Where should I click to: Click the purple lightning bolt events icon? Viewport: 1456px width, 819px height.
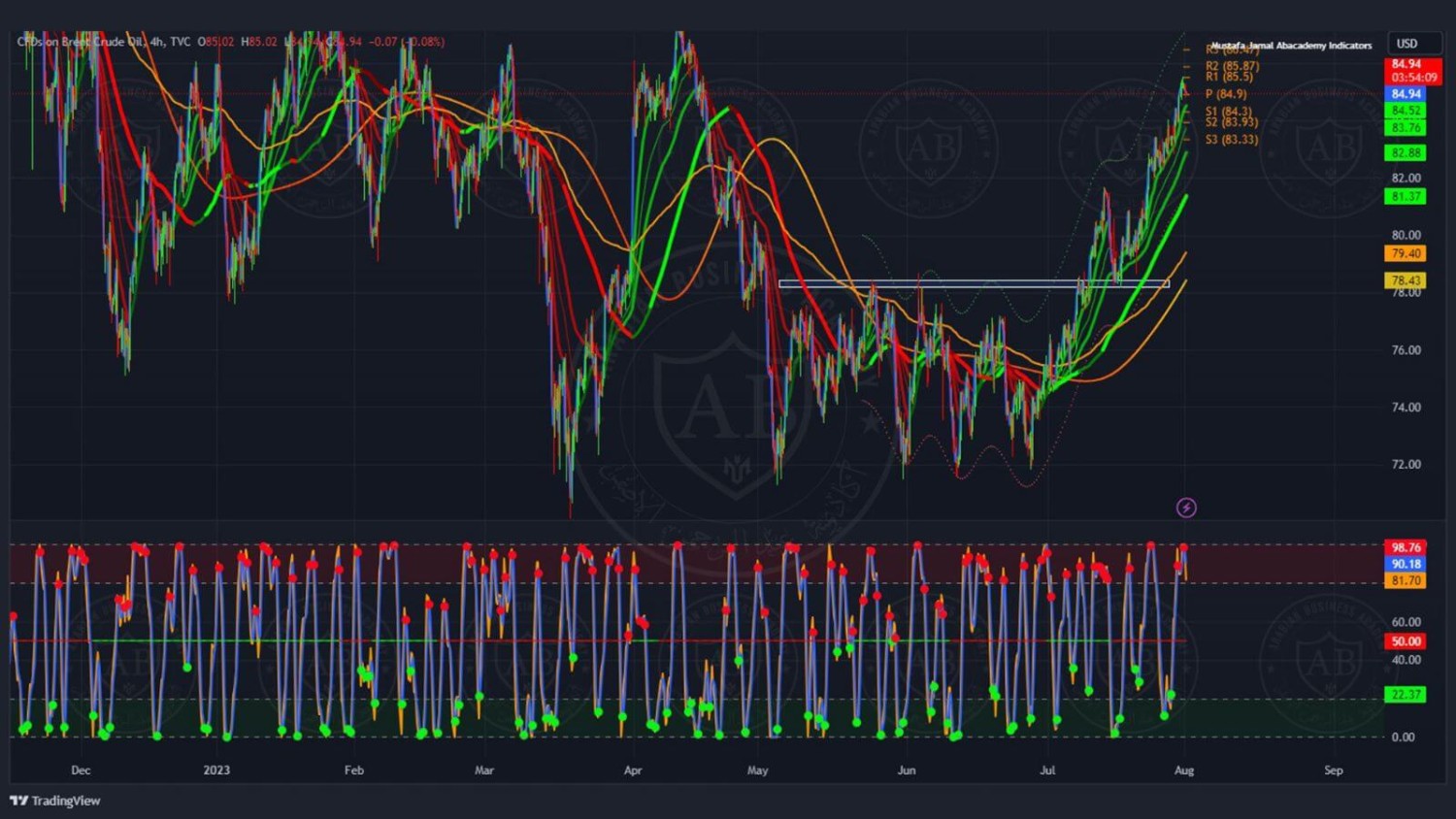pos(1186,508)
